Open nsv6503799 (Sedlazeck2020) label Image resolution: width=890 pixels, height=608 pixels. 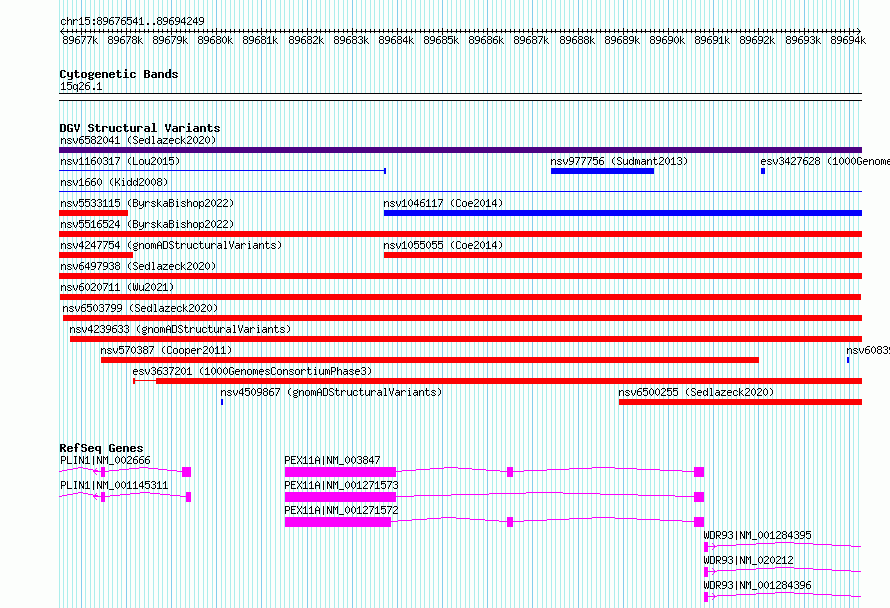click(140, 308)
